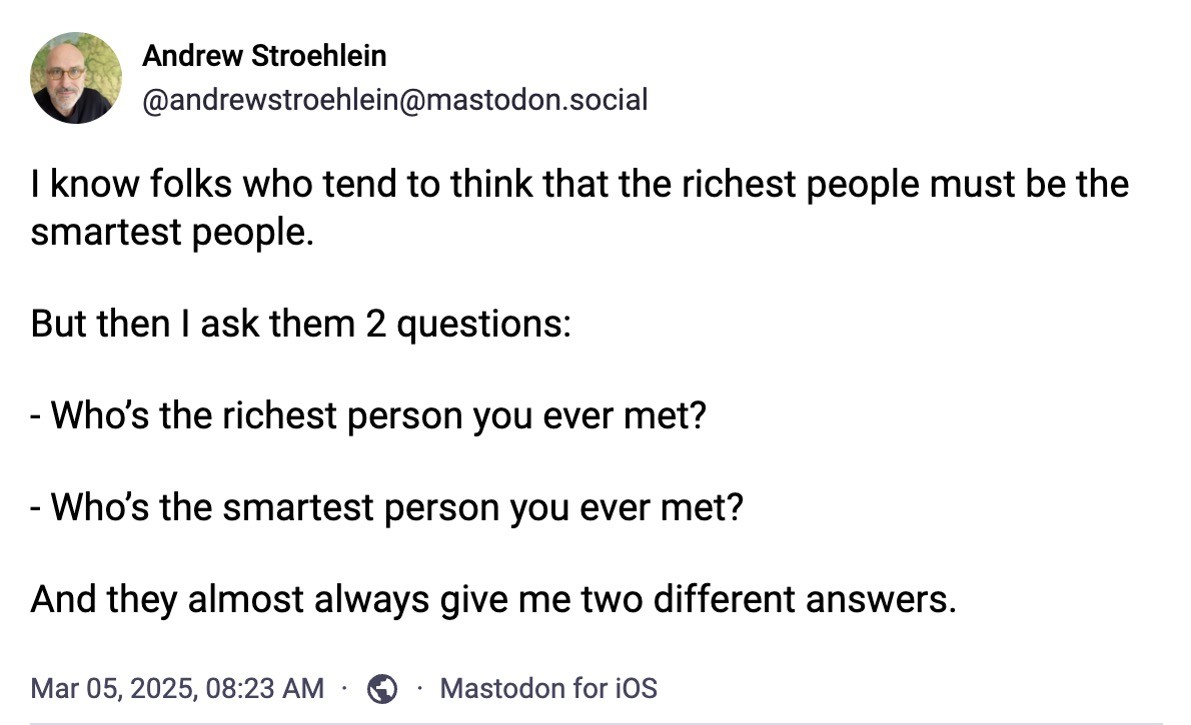
Task: Click the globe public visibility icon
Action: (381, 688)
